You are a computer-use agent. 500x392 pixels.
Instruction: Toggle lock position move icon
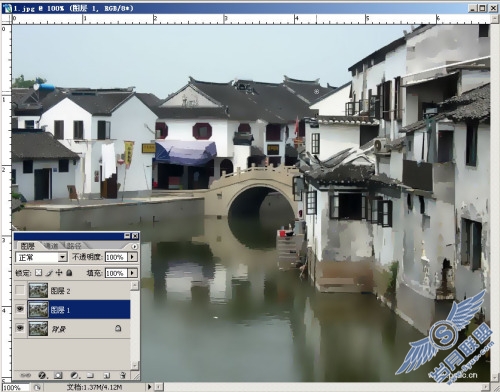[59, 273]
